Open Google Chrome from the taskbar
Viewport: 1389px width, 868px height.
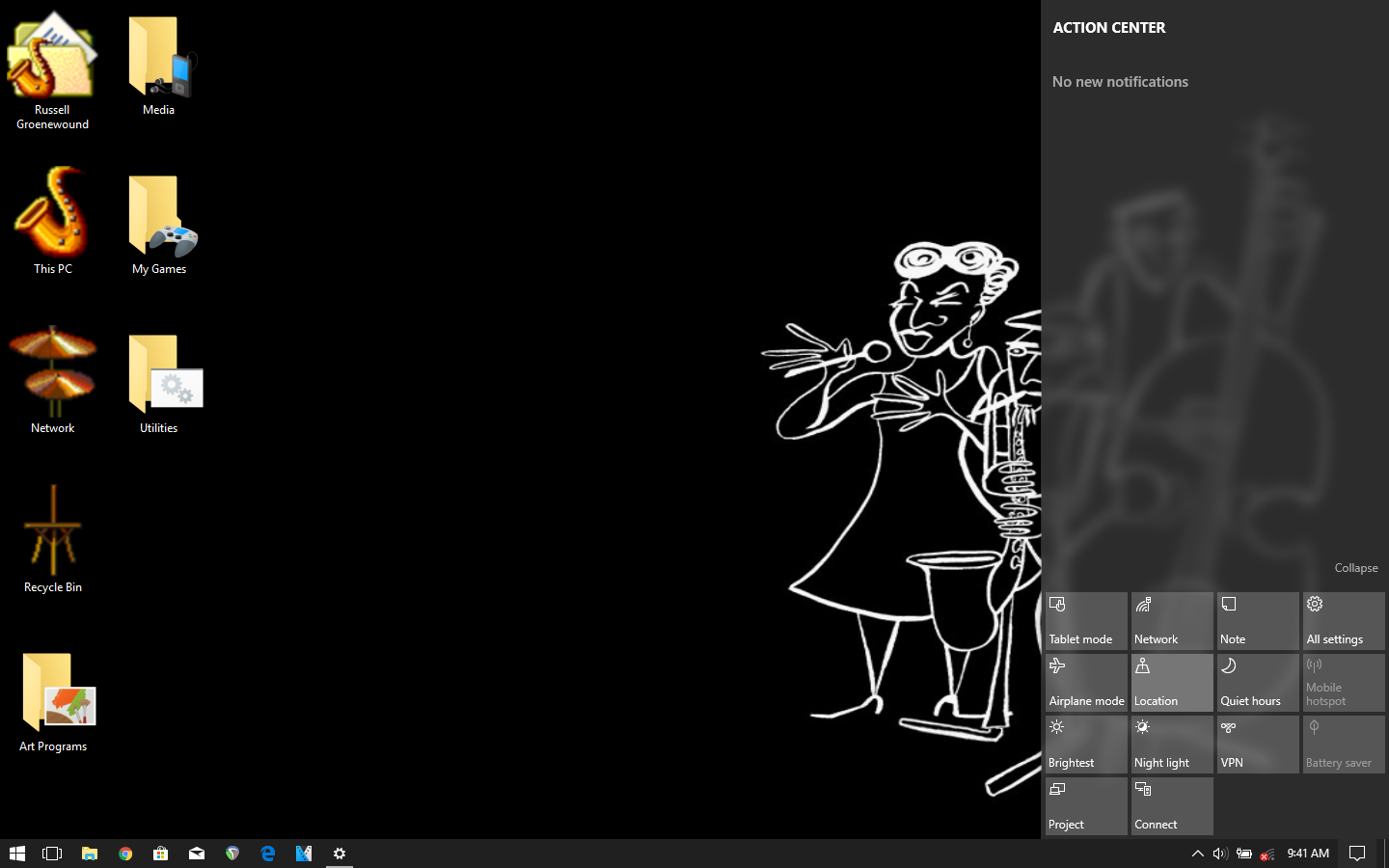[x=125, y=854]
